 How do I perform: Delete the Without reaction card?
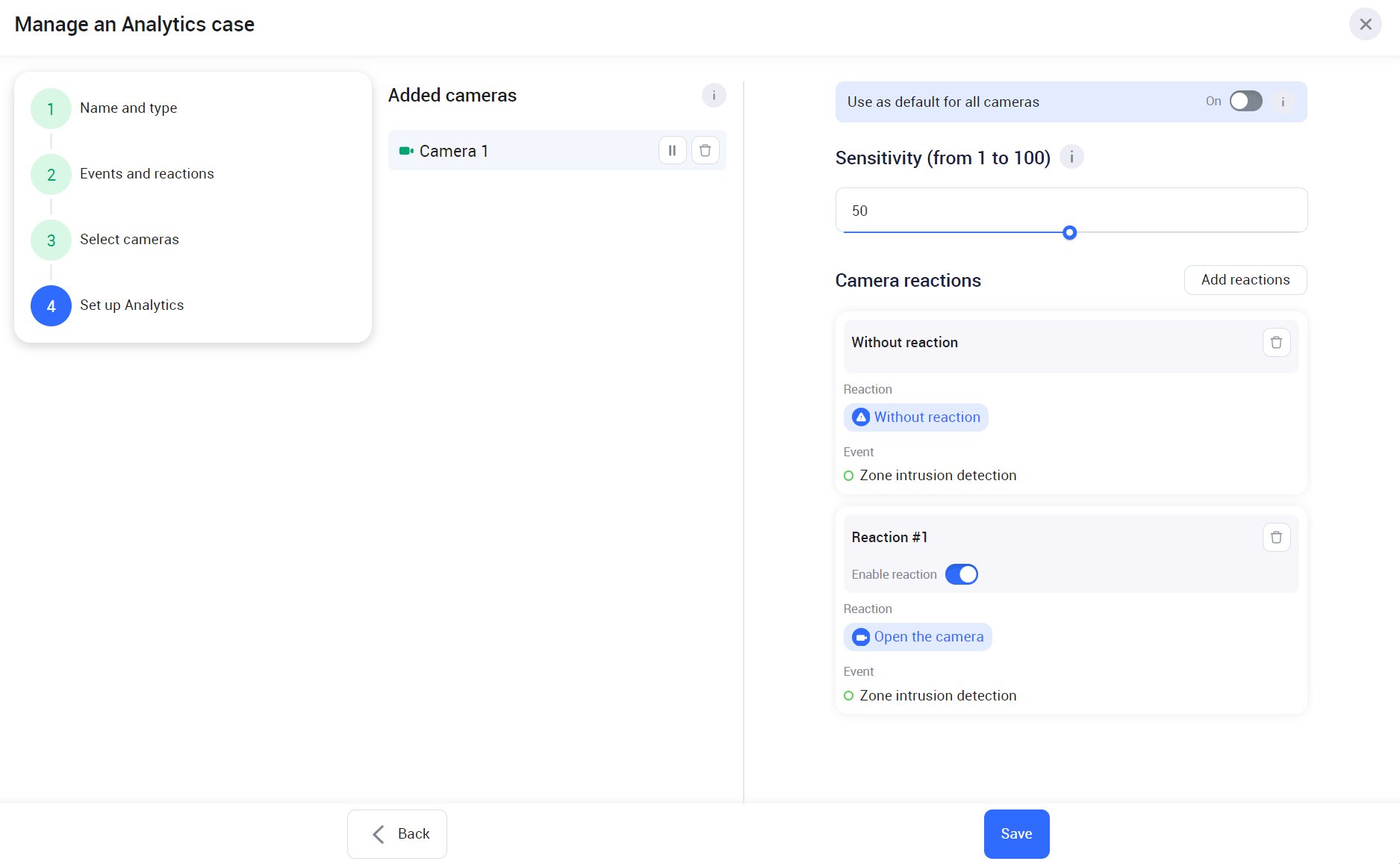coord(1276,343)
